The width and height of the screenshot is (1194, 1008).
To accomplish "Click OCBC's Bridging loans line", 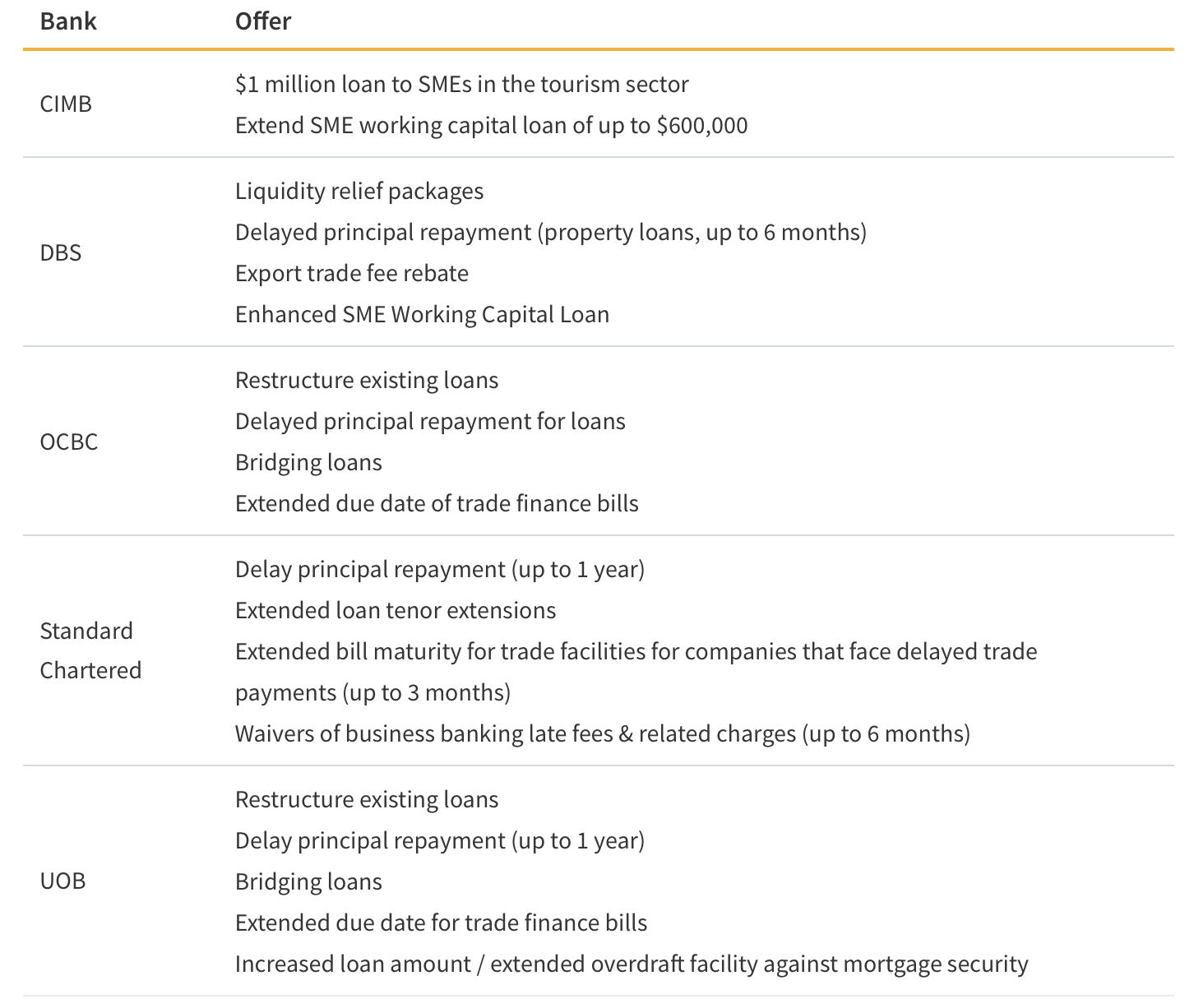I will [x=308, y=462].
